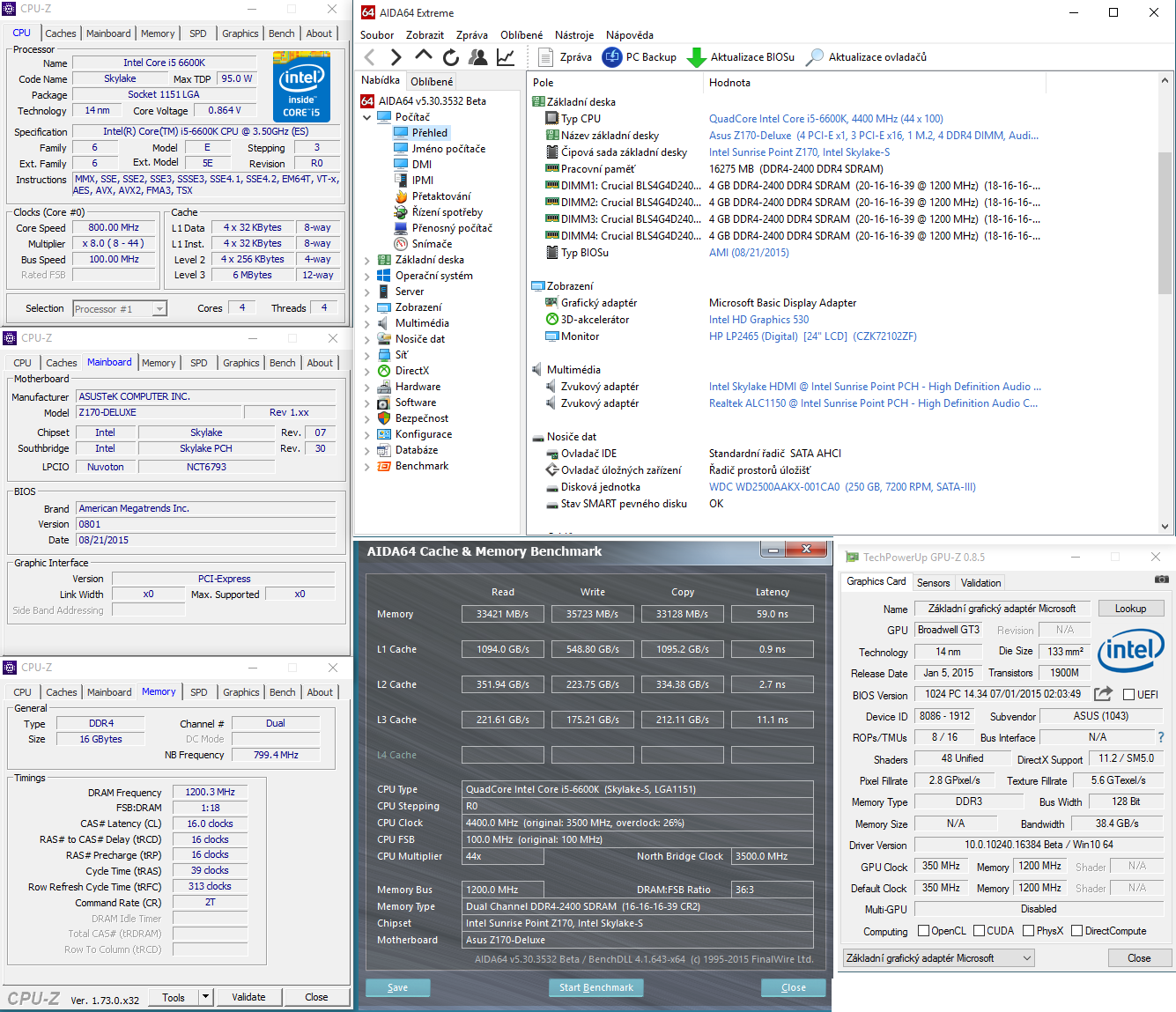Toggle the UEFI checkbox in GPU-Z
The width and height of the screenshot is (1176, 1012).
(x=1128, y=695)
